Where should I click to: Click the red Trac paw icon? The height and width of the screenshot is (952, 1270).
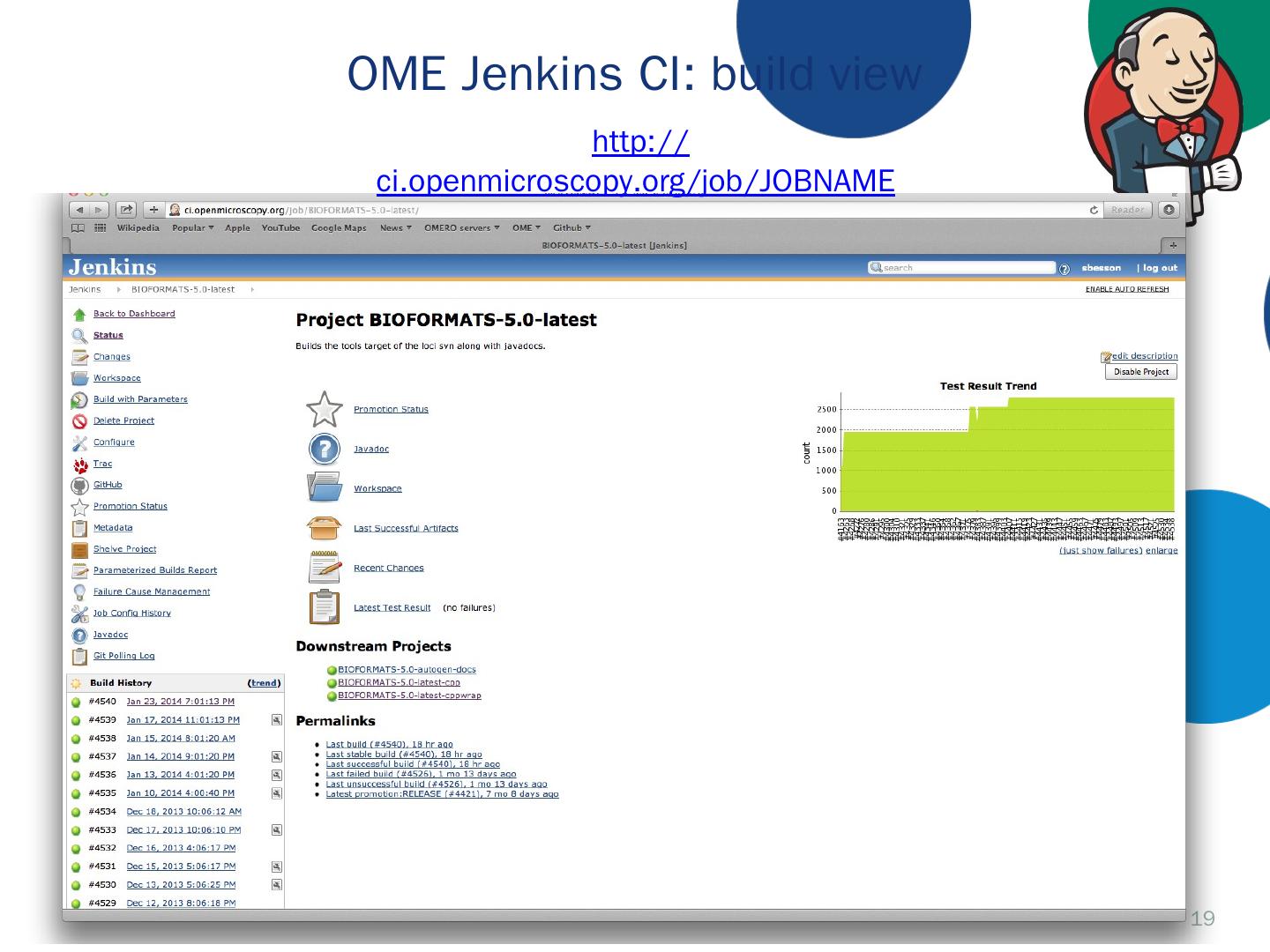click(x=79, y=465)
